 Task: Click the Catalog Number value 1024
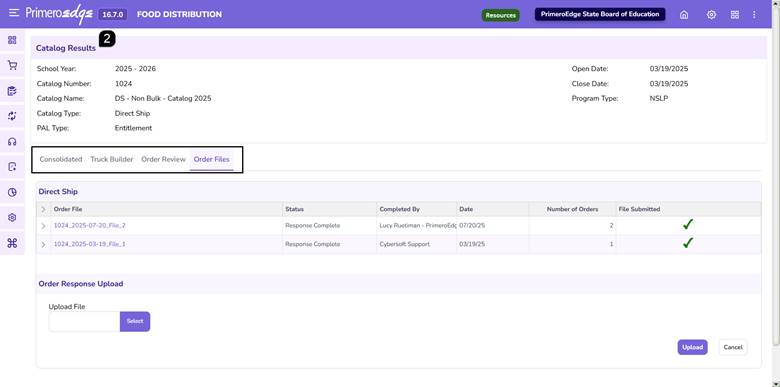coord(123,84)
